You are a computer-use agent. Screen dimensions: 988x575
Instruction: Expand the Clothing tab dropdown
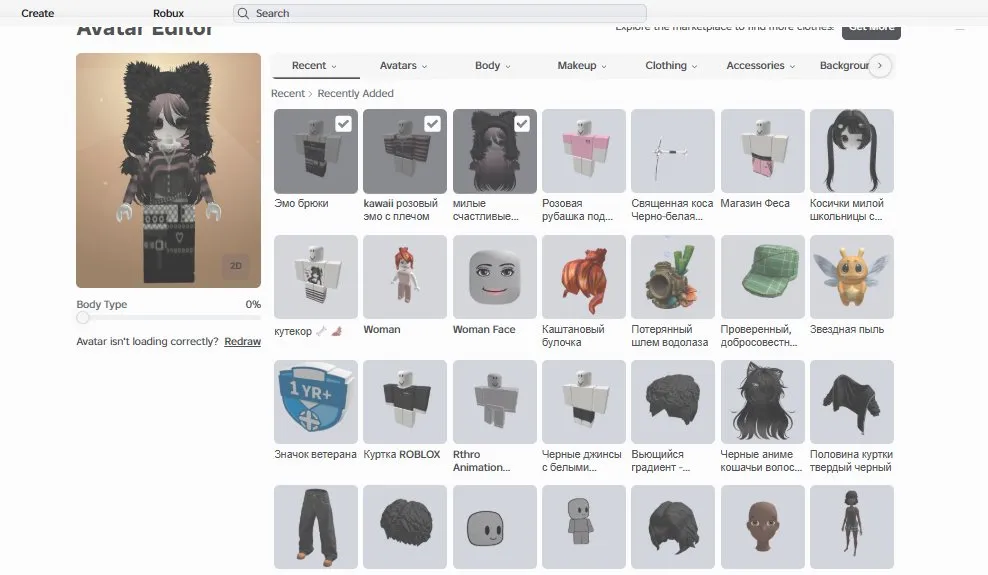click(671, 65)
